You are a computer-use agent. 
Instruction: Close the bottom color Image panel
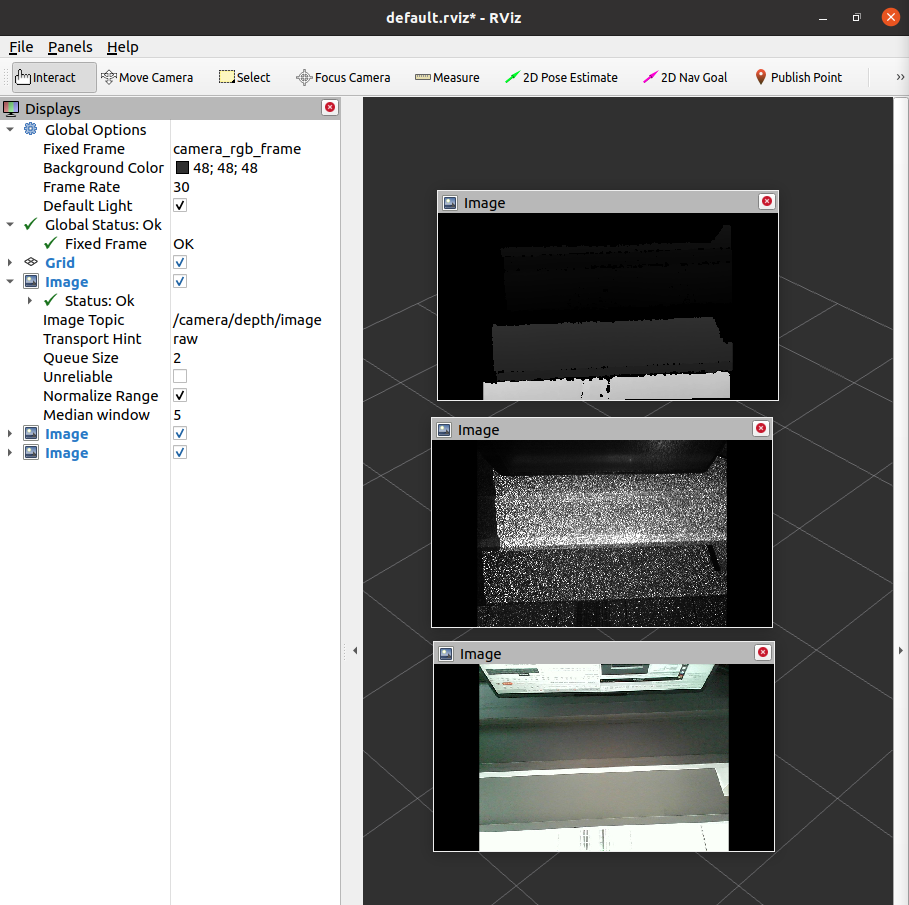point(763,652)
